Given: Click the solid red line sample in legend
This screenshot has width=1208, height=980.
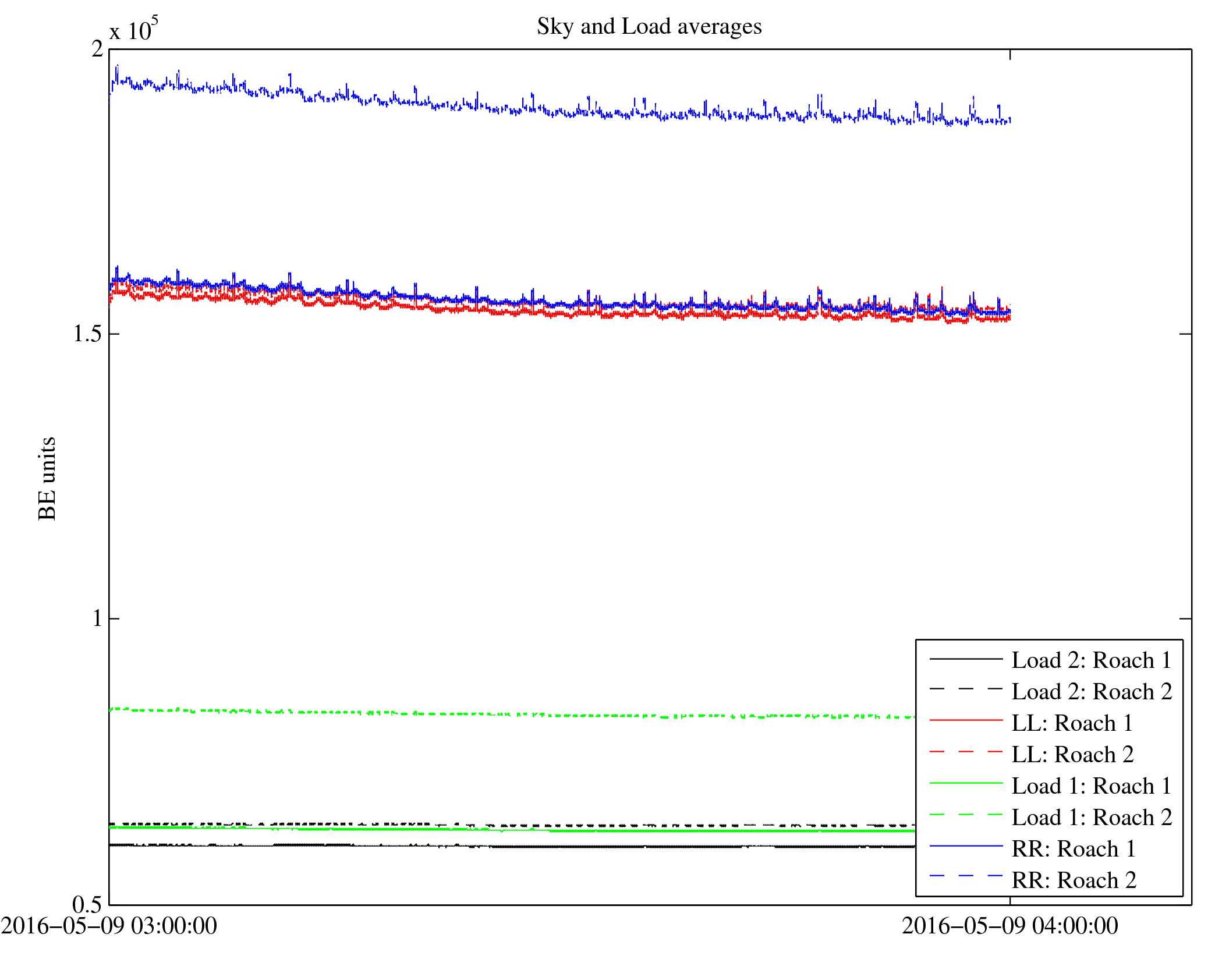Looking at the screenshot, I should coord(966,721).
